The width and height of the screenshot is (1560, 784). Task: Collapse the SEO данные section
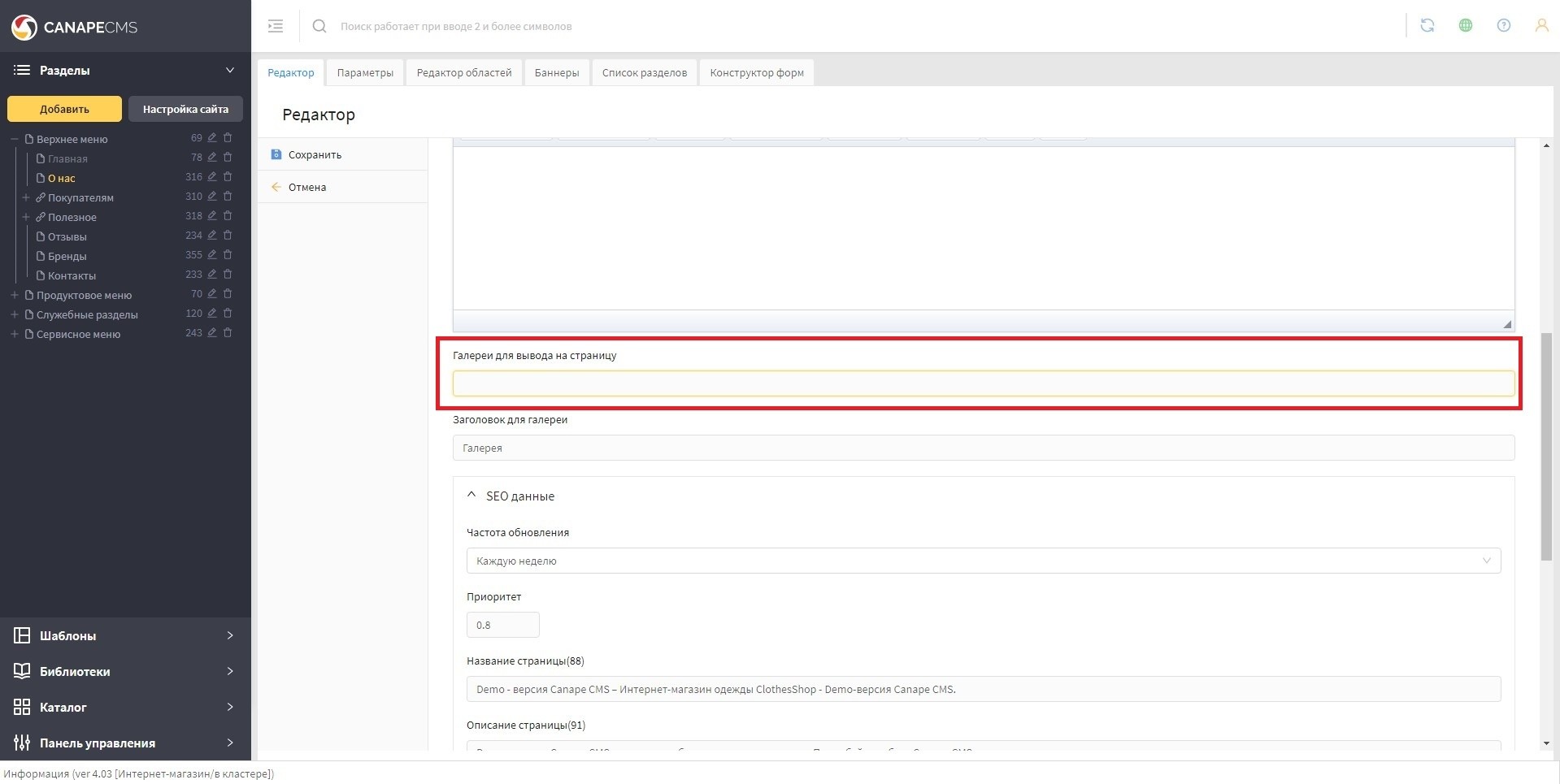pos(471,496)
